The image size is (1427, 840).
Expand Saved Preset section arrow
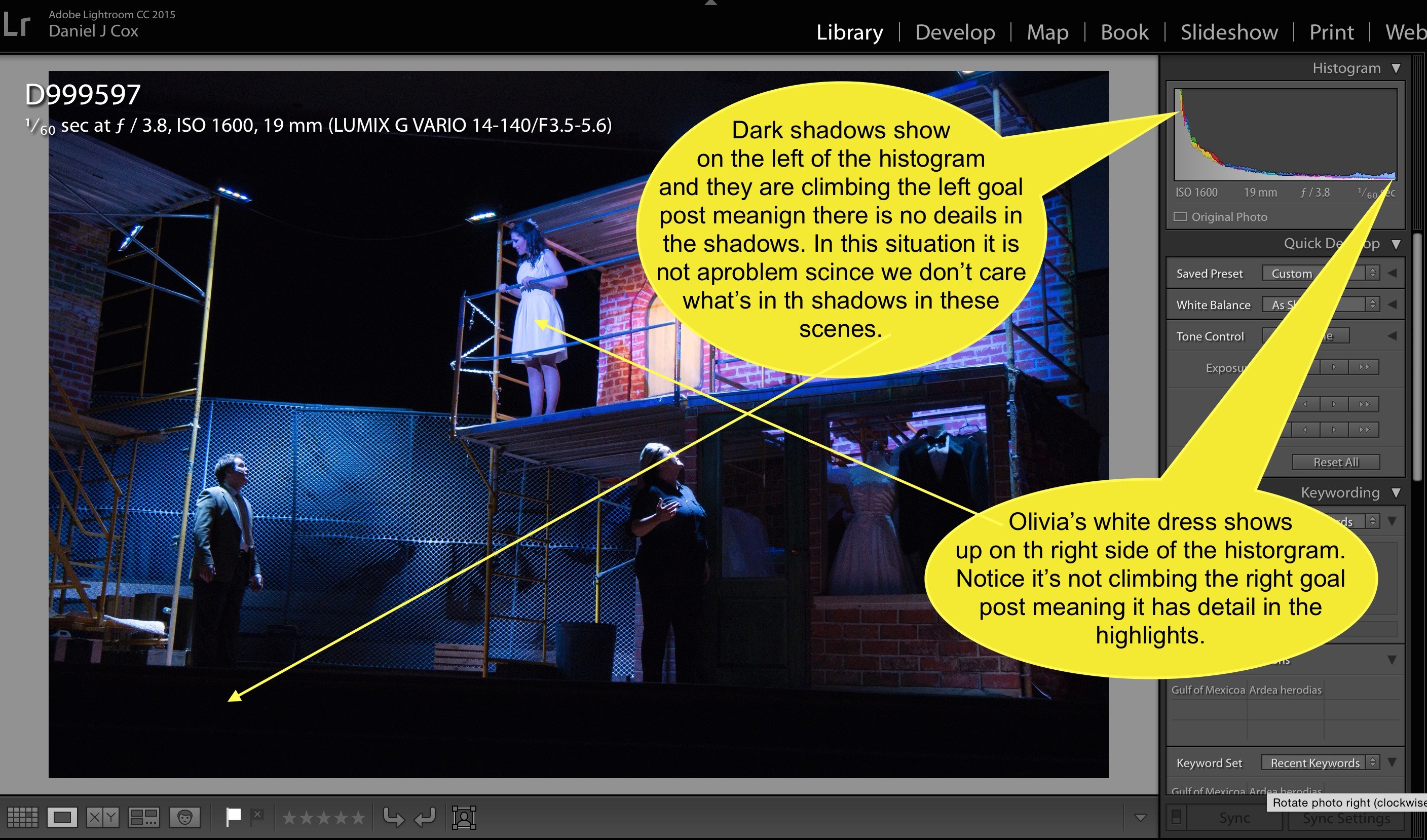1393,273
